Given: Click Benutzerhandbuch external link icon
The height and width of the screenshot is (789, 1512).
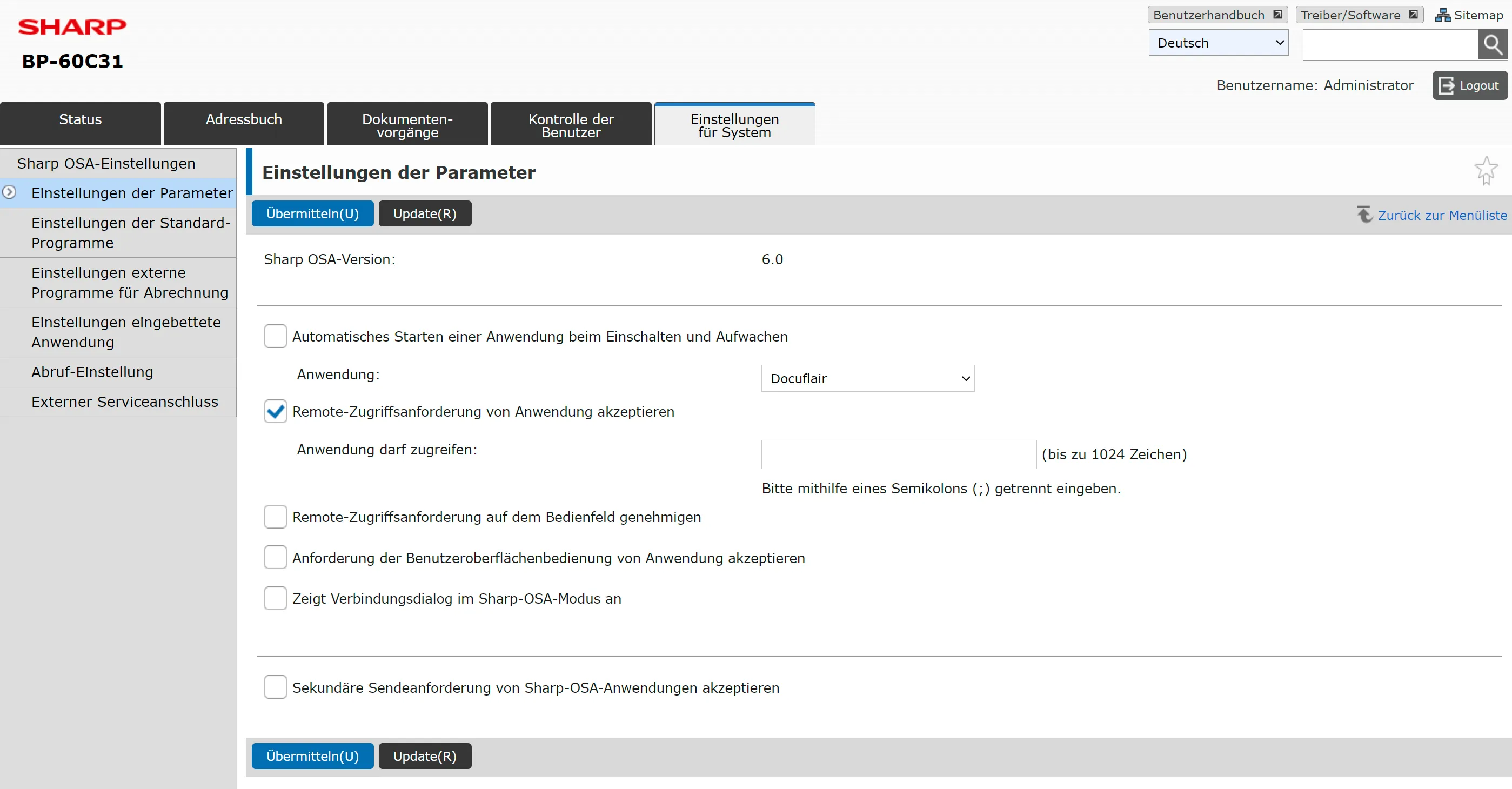Looking at the screenshot, I should coord(1278,15).
